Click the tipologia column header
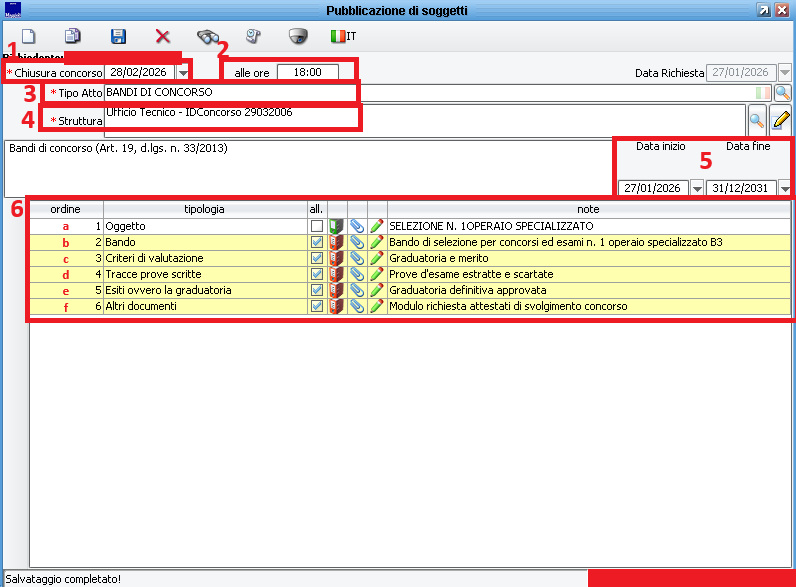This screenshot has width=796, height=587. (205, 209)
